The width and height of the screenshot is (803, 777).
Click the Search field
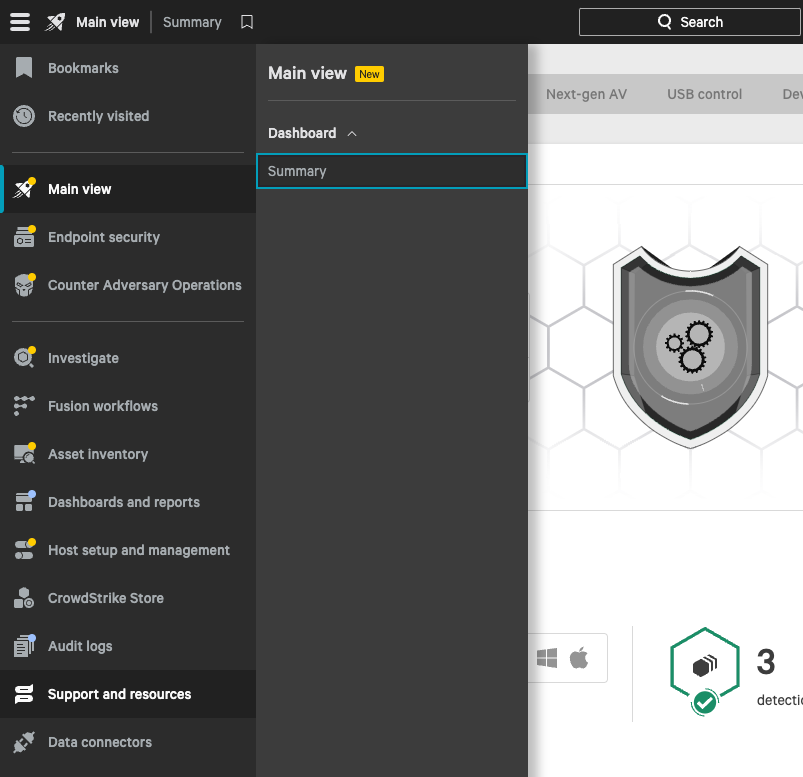689,22
